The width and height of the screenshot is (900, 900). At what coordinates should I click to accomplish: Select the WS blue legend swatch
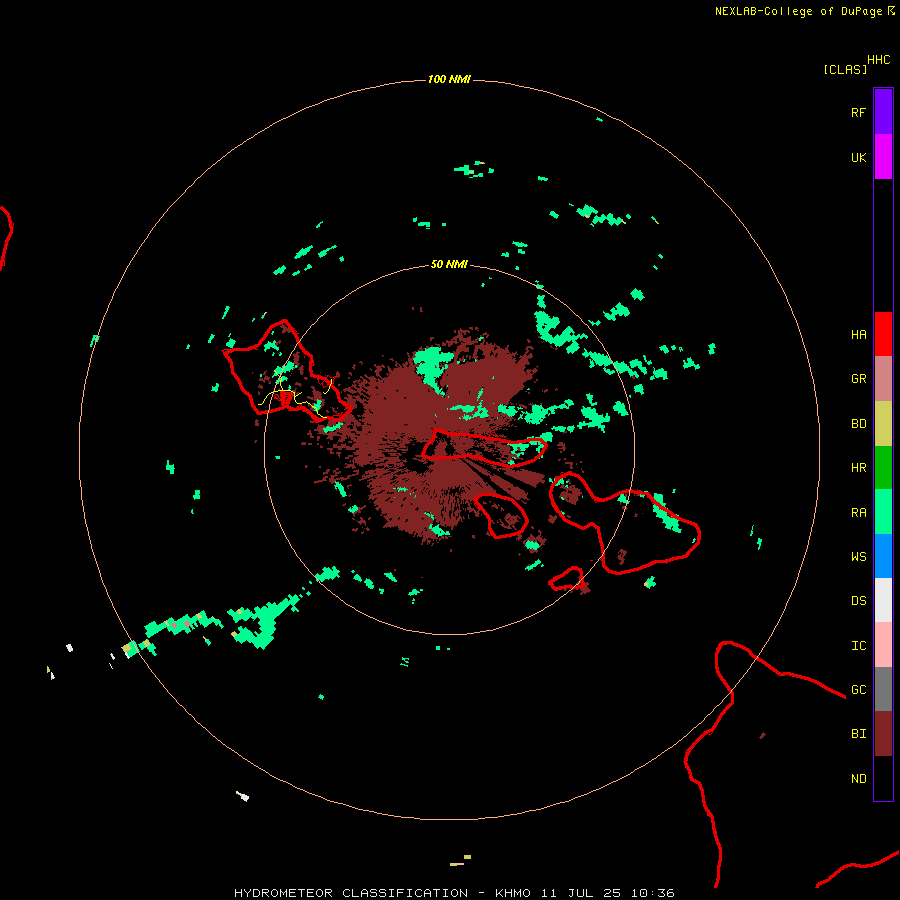coord(883,556)
